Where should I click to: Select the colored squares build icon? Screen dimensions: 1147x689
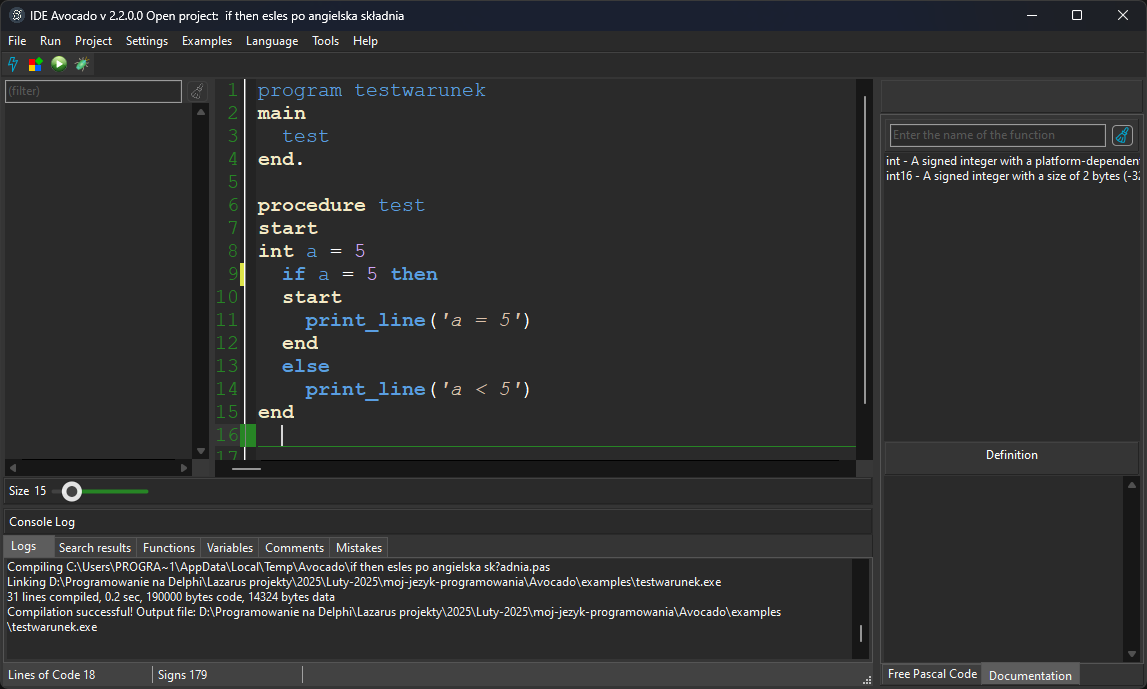[x=34, y=64]
